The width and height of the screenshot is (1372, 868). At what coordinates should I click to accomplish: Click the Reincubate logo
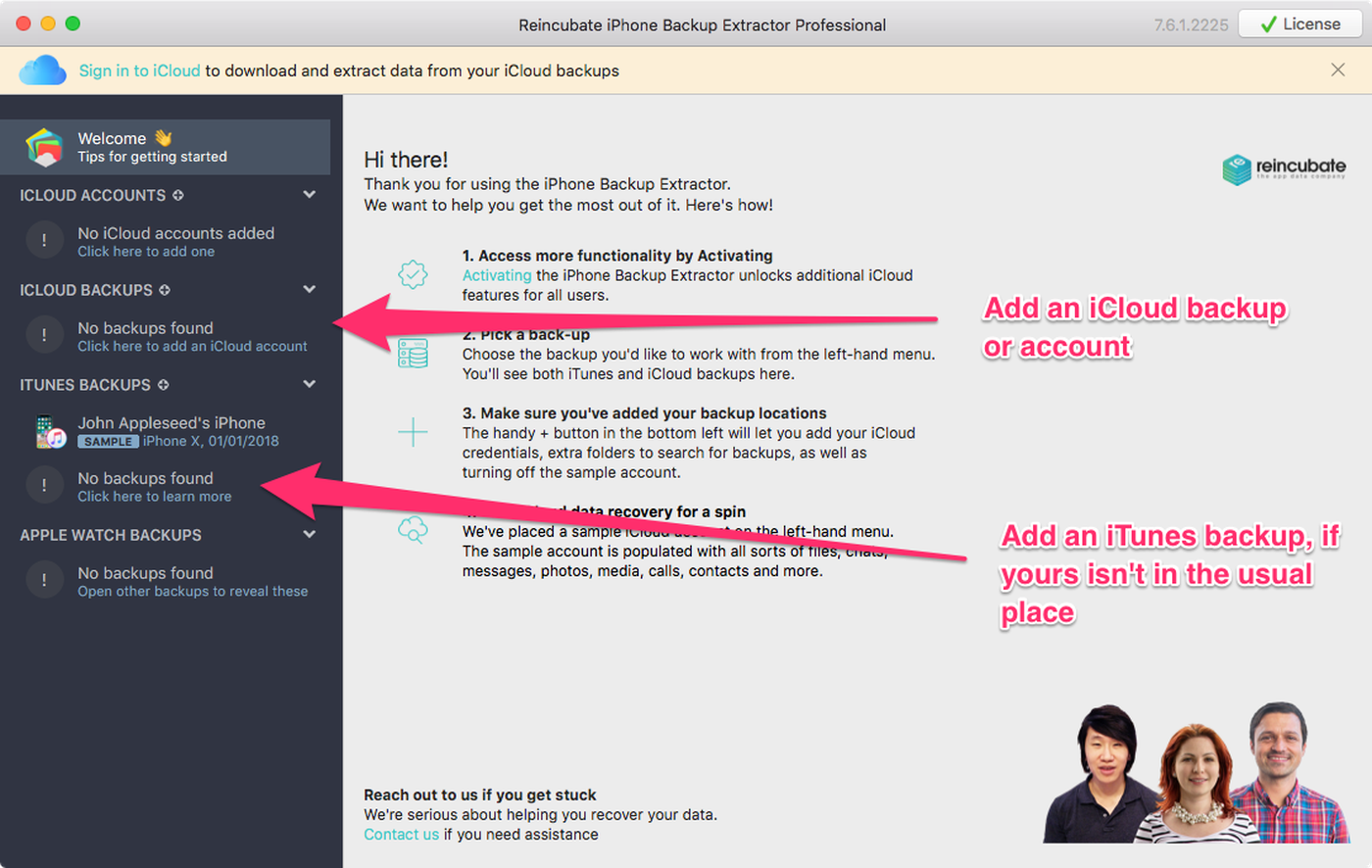pyautogui.click(x=1284, y=169)
